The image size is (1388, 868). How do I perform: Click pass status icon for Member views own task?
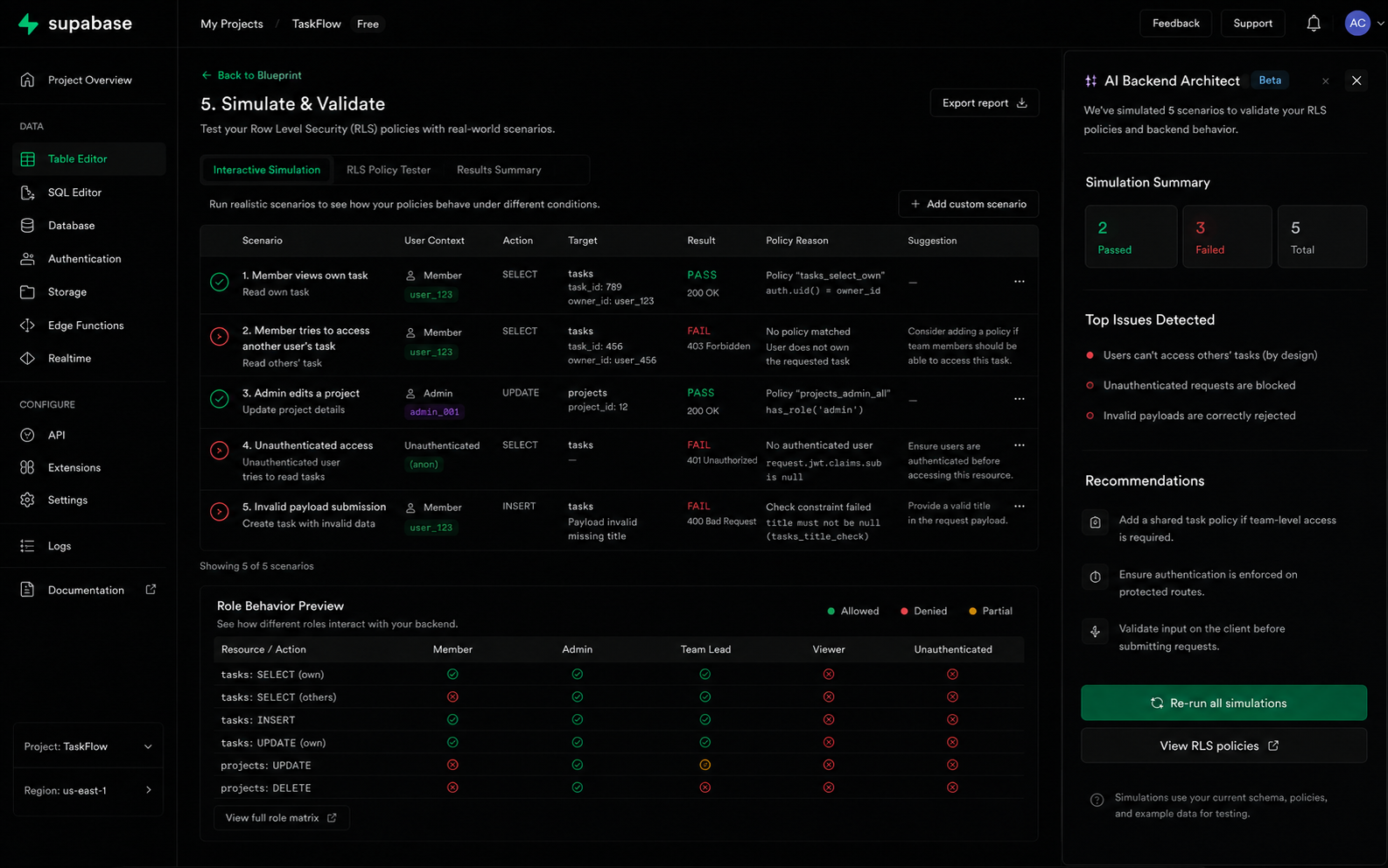pyautogui.click(x=220, y=282)
